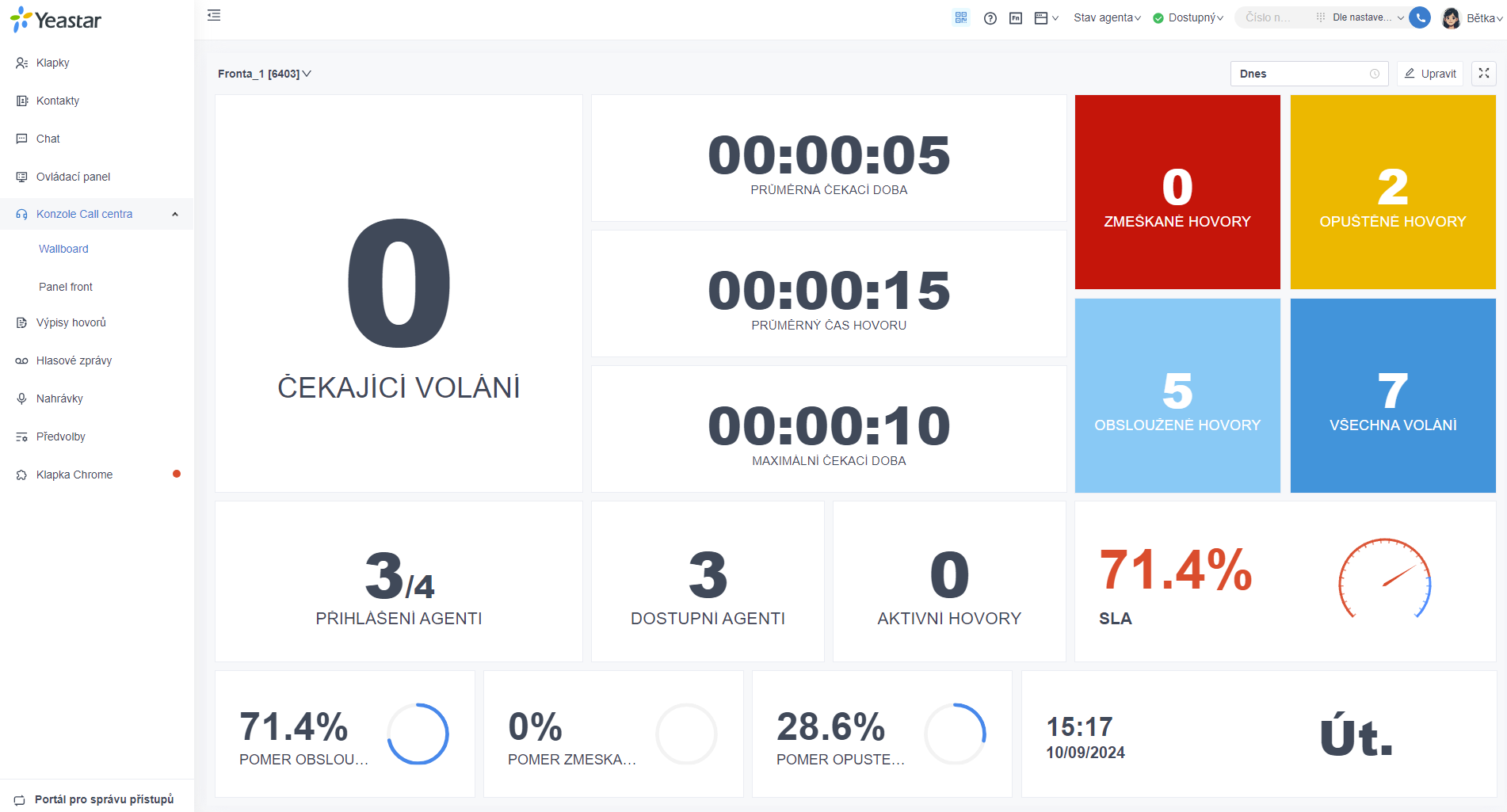Click the Klapka Chrome puzzle icon
Viewport: 1507px width, 812px height.
tap(21, 475)
